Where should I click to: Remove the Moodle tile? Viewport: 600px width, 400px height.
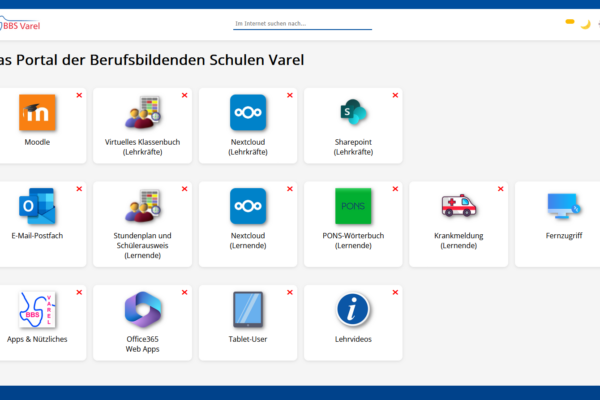[x=79, y=95]
